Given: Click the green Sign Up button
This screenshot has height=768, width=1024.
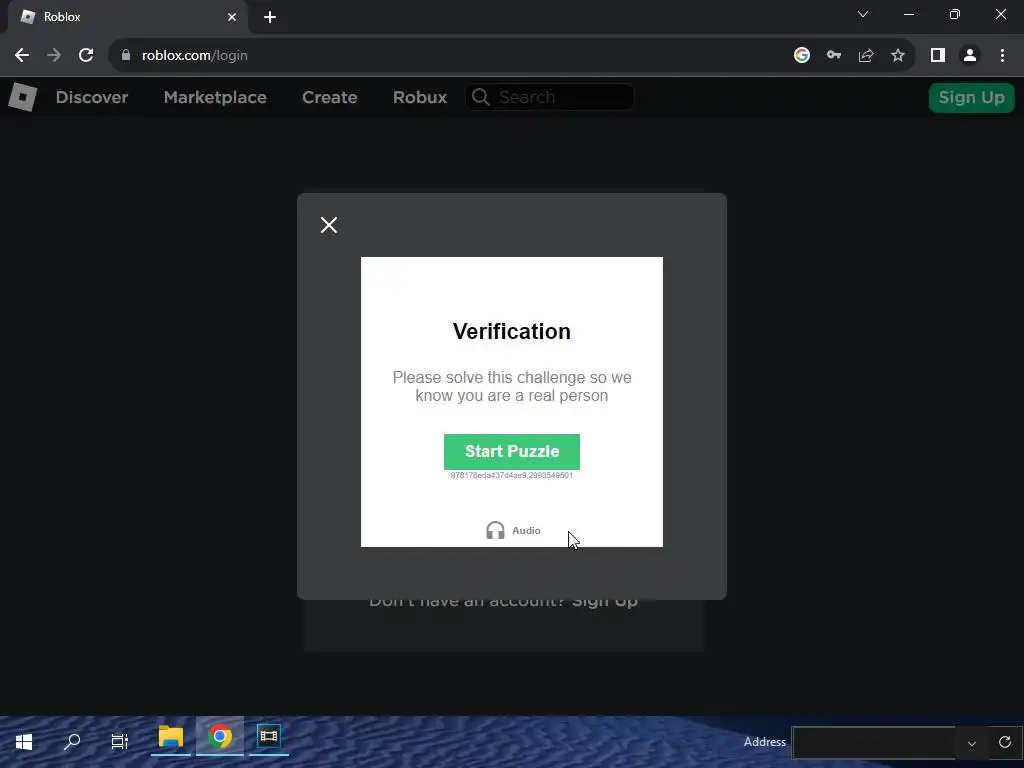Looking at the screenshot, I should click(972, 98).
